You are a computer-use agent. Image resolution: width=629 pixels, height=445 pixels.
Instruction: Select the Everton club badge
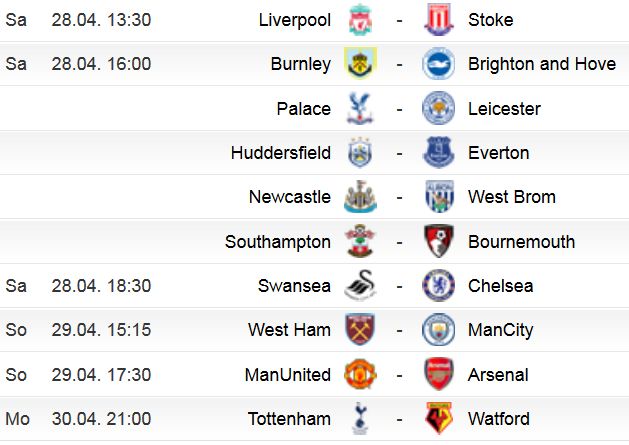(x=439, y=152)
